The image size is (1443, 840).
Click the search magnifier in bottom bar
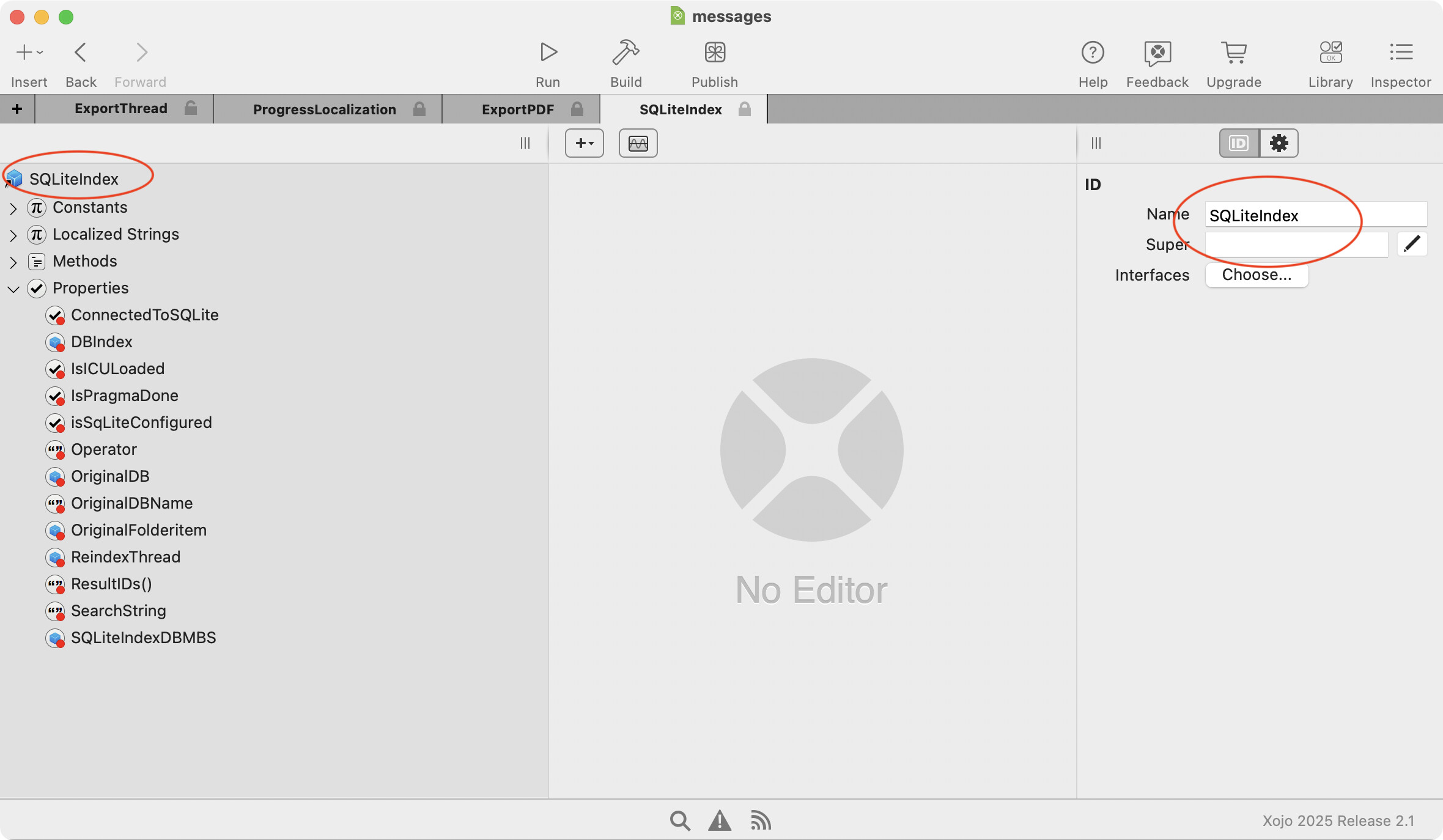point(679,820)
